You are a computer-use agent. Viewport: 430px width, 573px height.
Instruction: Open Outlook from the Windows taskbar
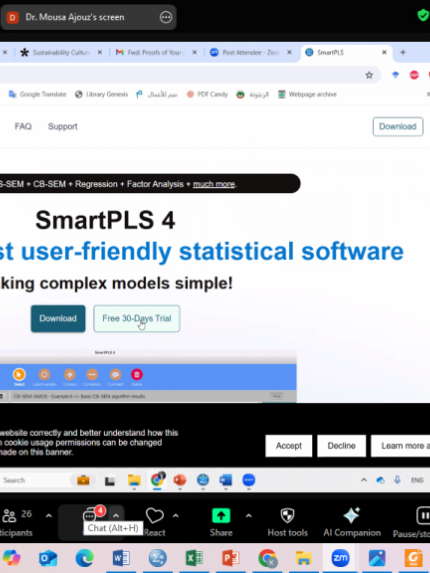tap(48, 558)
